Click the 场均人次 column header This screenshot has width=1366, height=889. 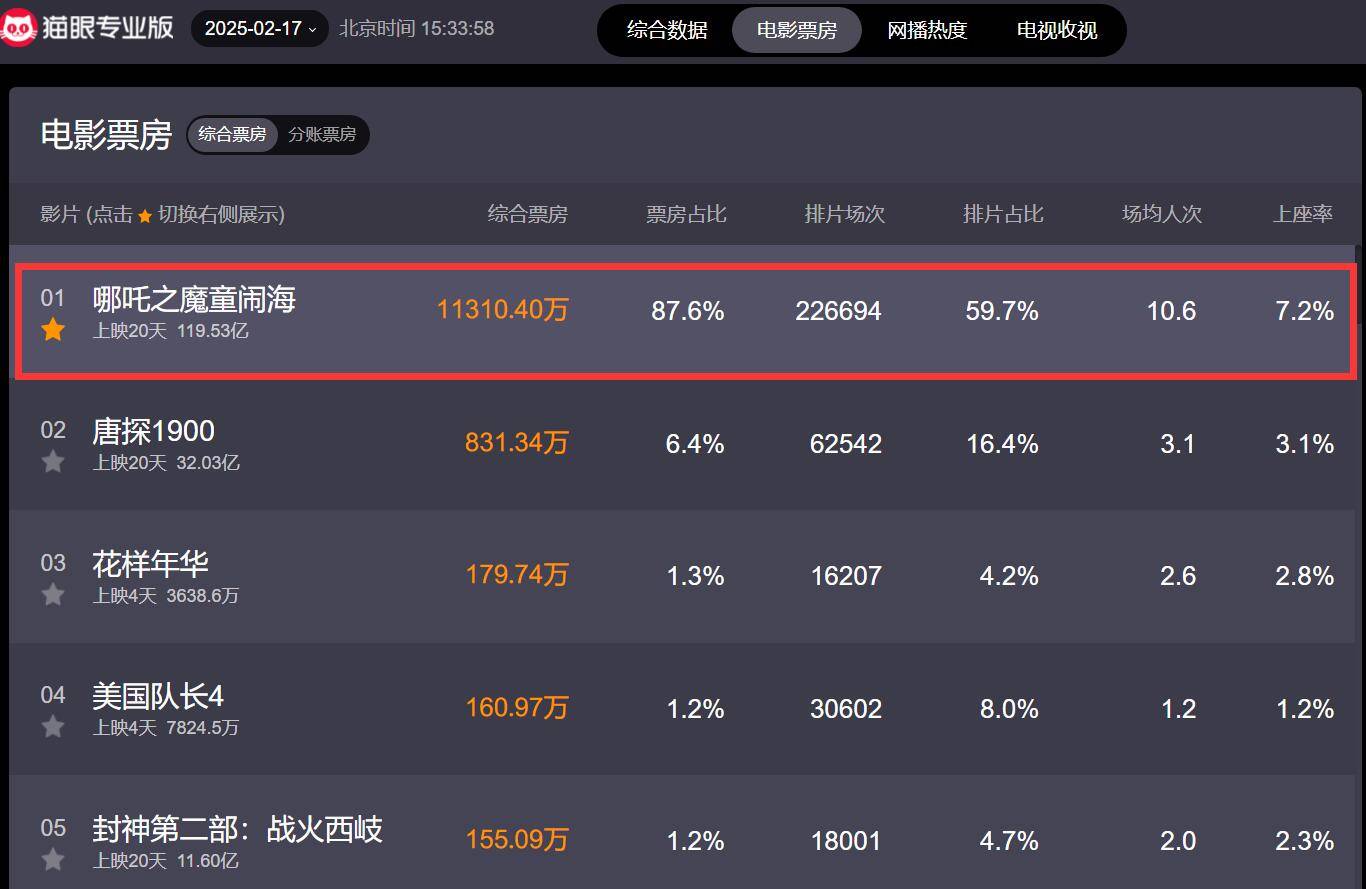(x=1162, y=214)
